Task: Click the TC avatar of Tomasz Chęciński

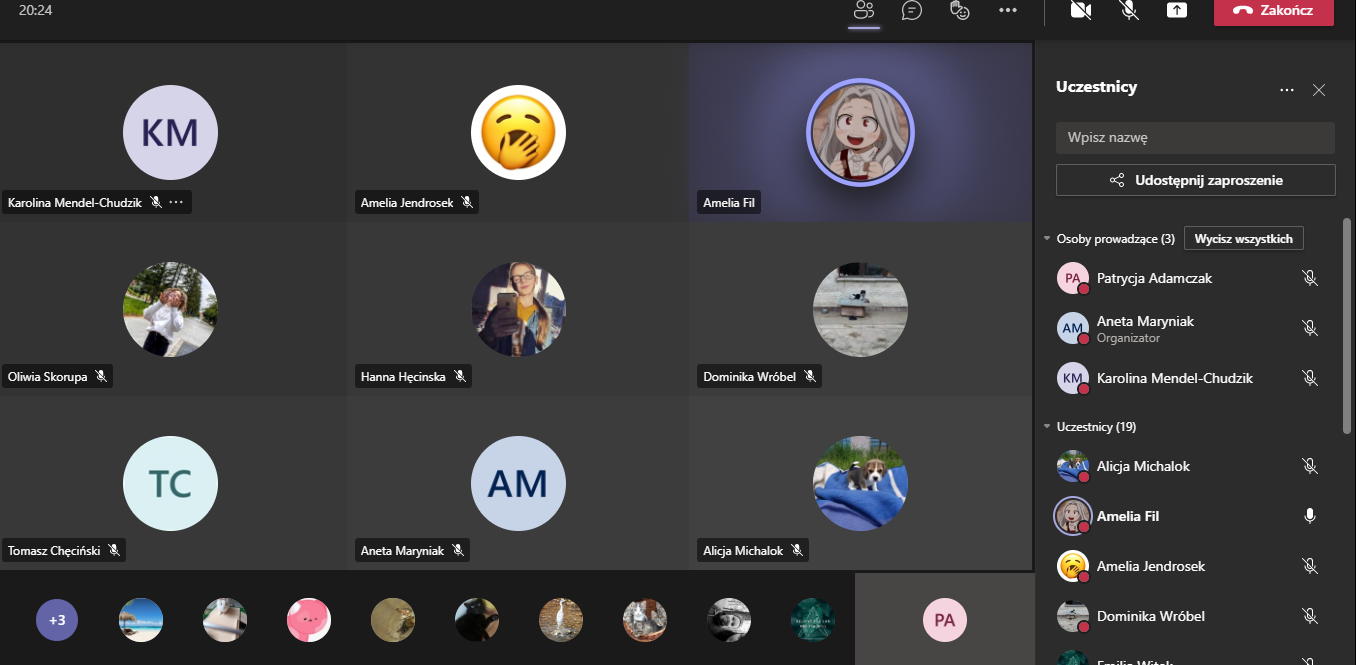Action: 170,483
